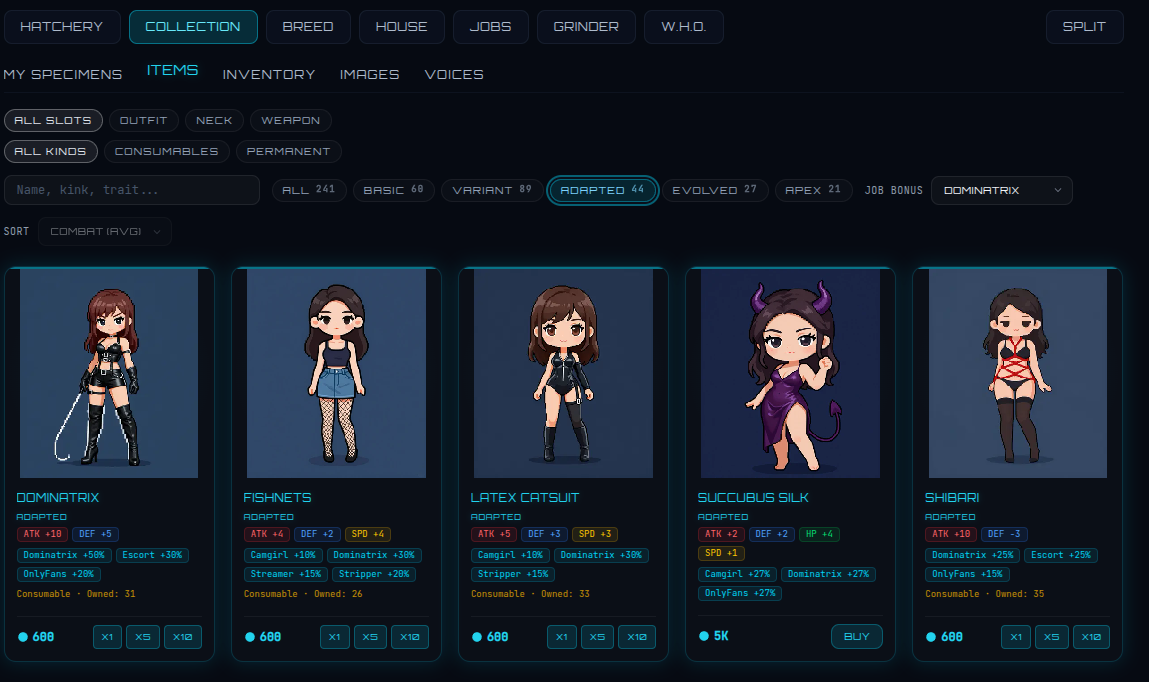Click the coin icon on Dominatrix price
The width and height of the screenshot is (1149, 682).
pos(23,637)
